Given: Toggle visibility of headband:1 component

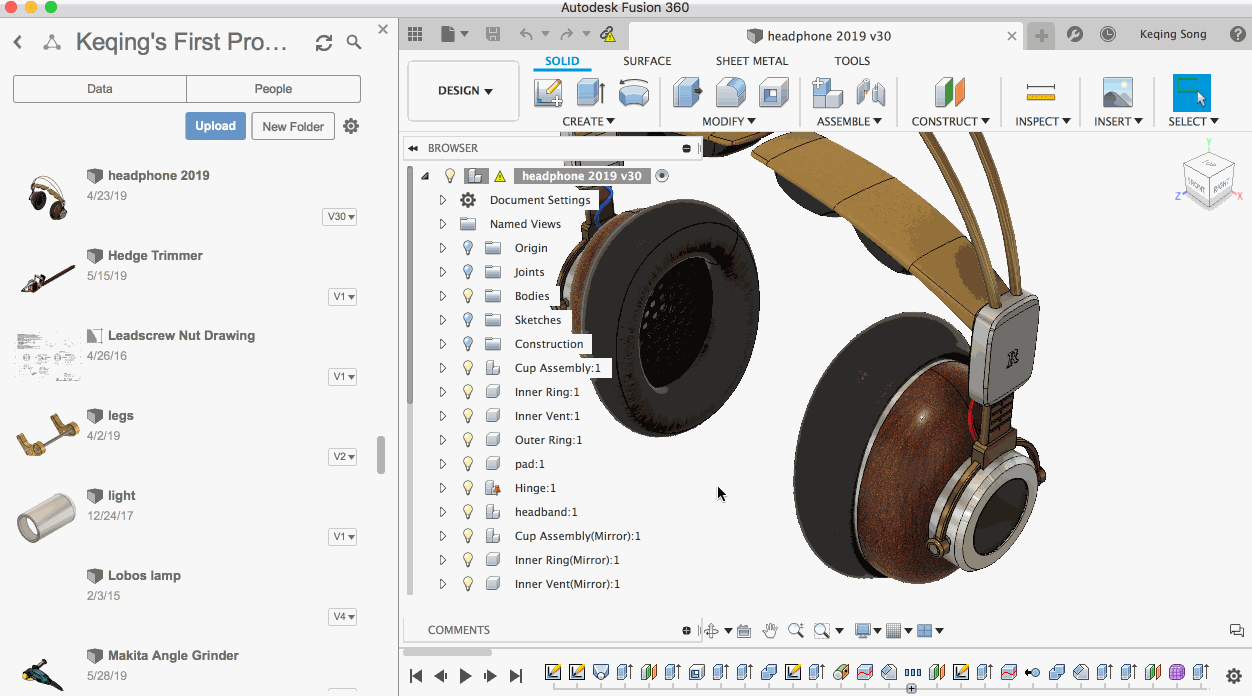Looking at the screenshot, I should pos(467,512).
